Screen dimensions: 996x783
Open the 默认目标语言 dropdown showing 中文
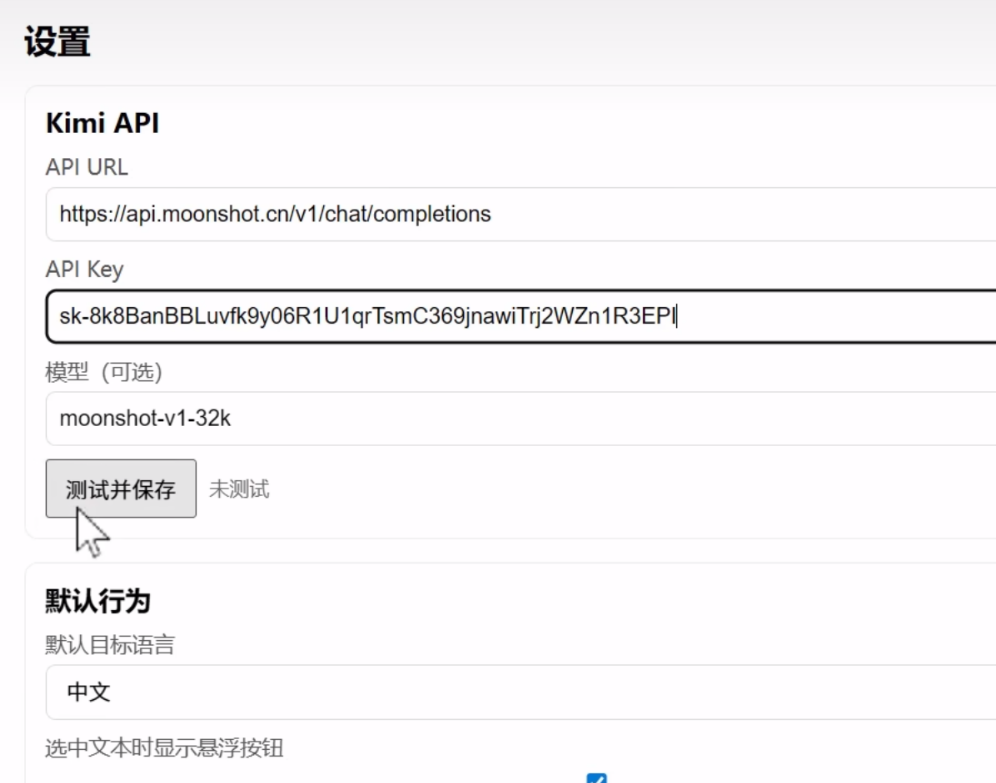coord(521,692)
